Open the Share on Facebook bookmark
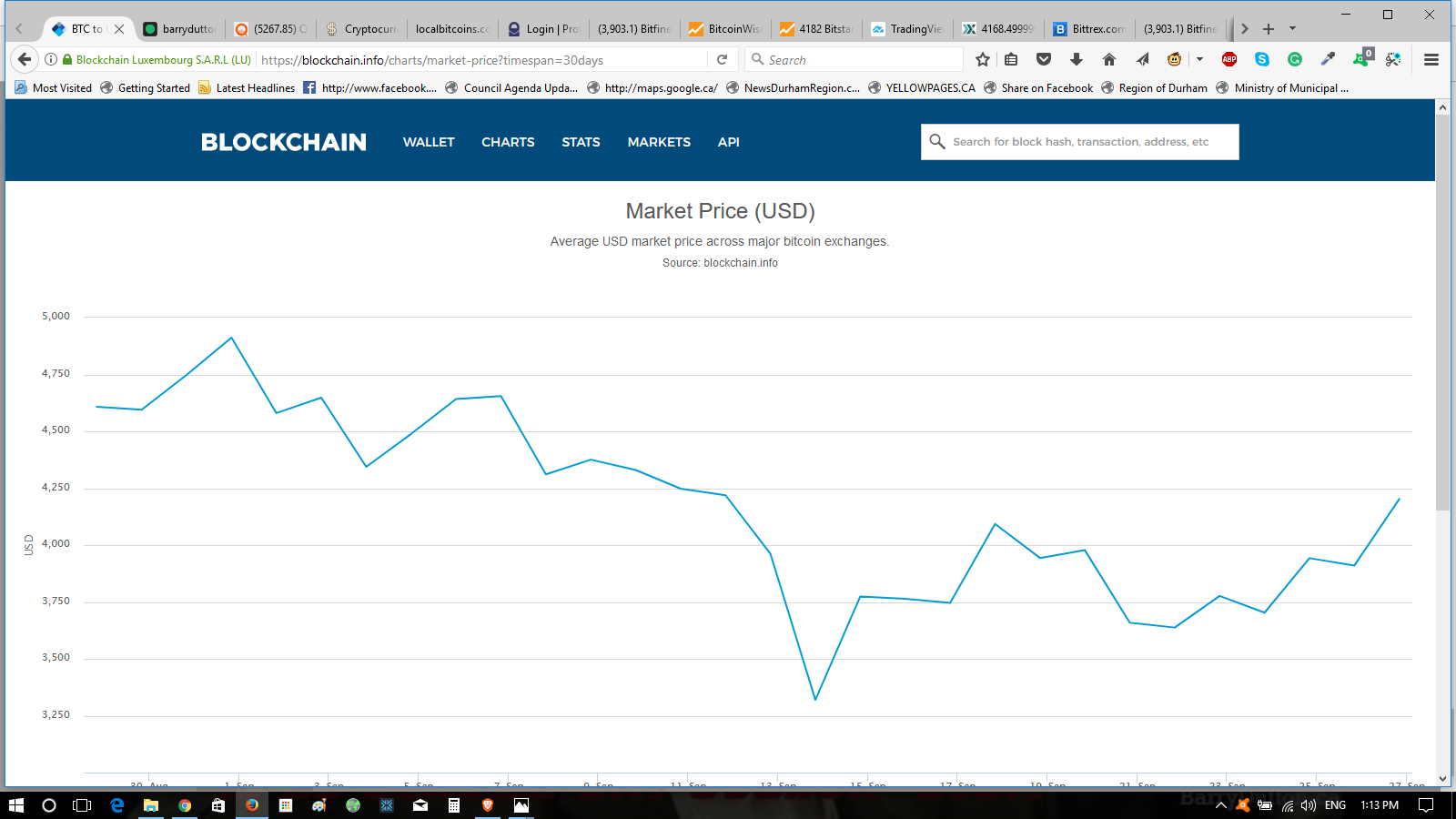1456x819 pixels. [1038, 88]
